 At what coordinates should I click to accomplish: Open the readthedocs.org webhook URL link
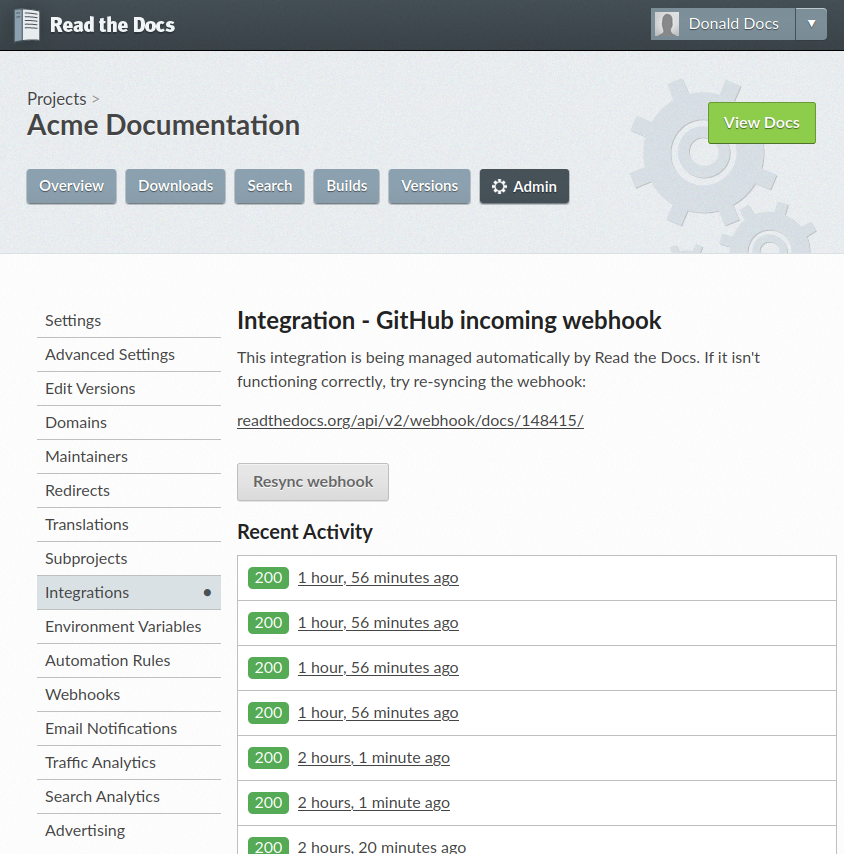[x=410, y=420]
